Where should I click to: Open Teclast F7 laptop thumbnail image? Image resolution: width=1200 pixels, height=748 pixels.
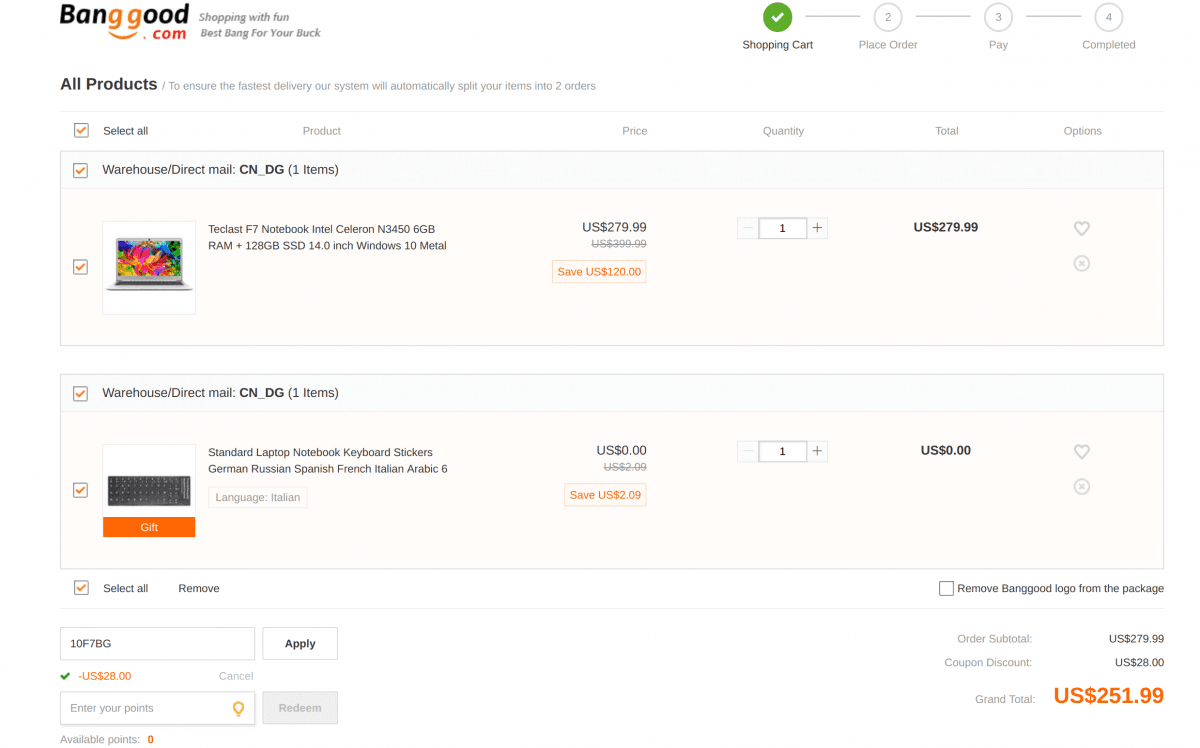[149, 267]
